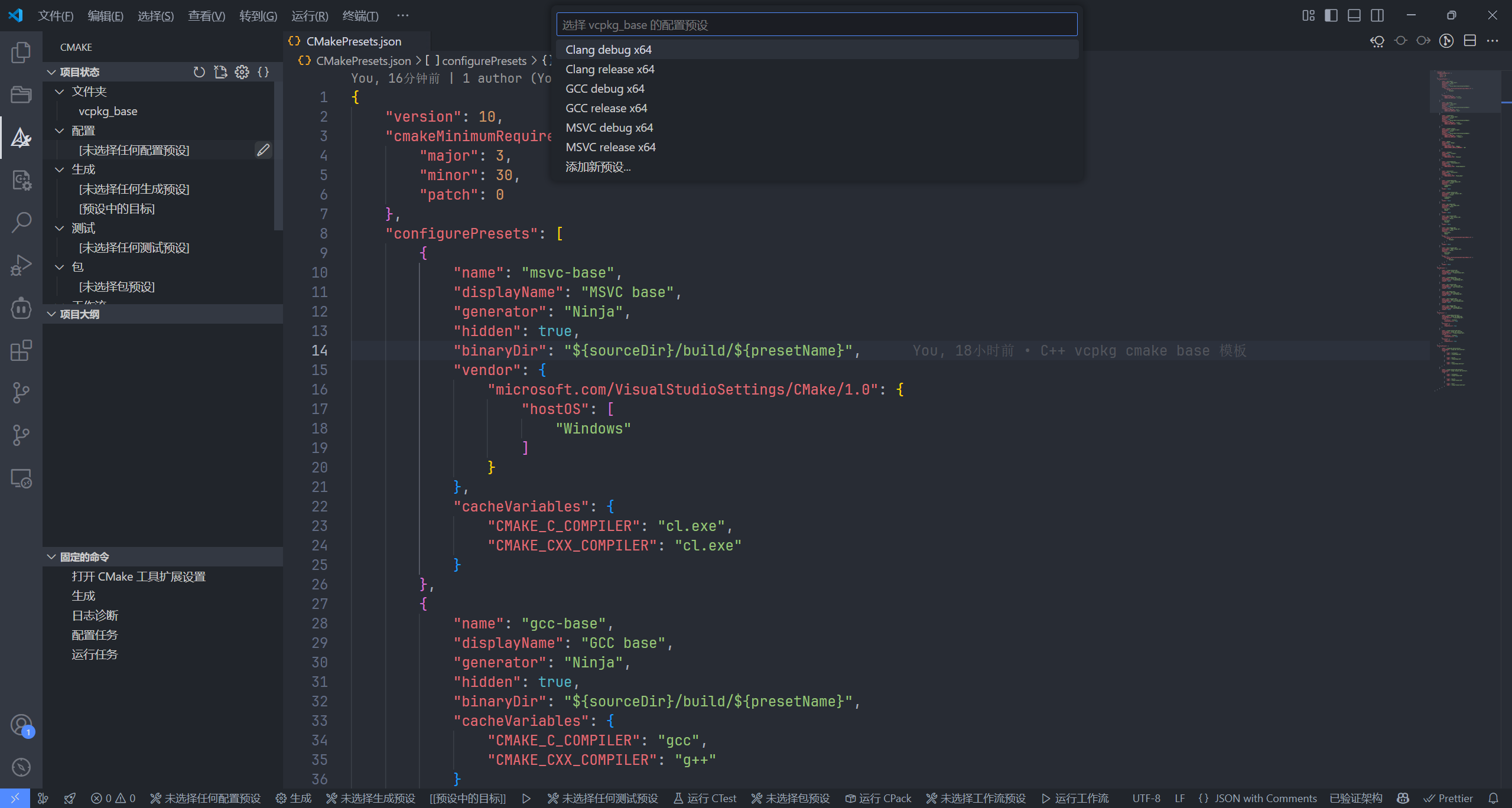The width and height of the screenshot is (1512, 808).
Task: Open the Extensions view icon
Action: click(x=21, y=350)
